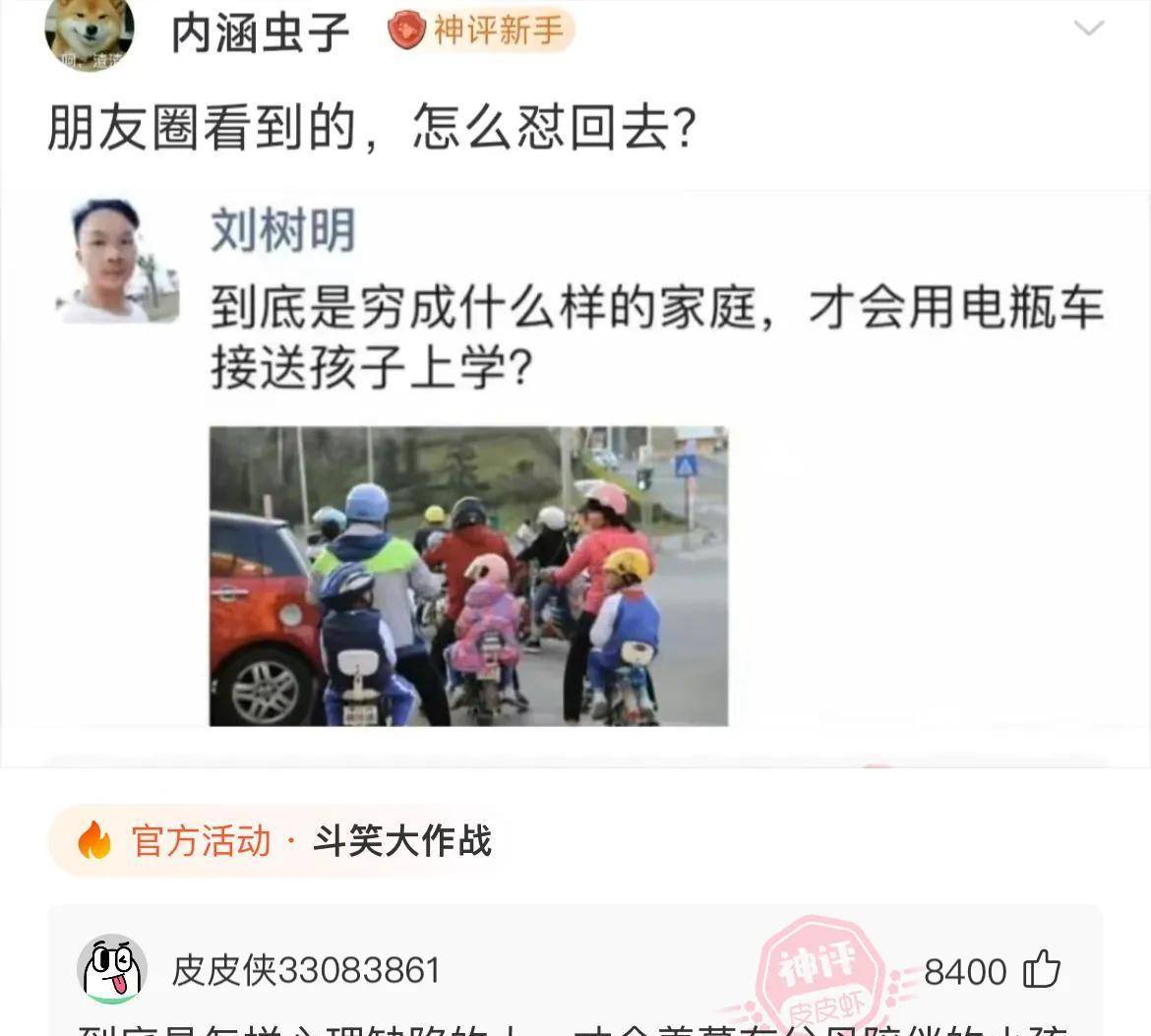Open the 皮皮侠33083861 commenter avatar
This screenshot has height=1036, width=1151.
pyautogui.click(x=111, y=969)
